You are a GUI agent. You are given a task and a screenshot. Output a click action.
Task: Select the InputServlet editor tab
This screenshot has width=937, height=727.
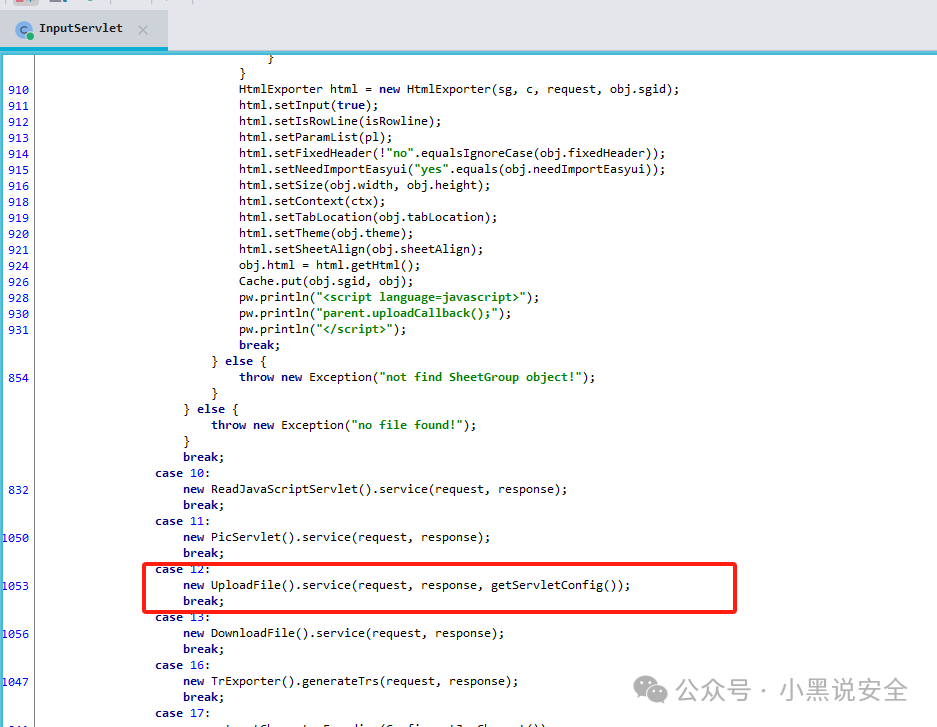(x=84, y=29)
